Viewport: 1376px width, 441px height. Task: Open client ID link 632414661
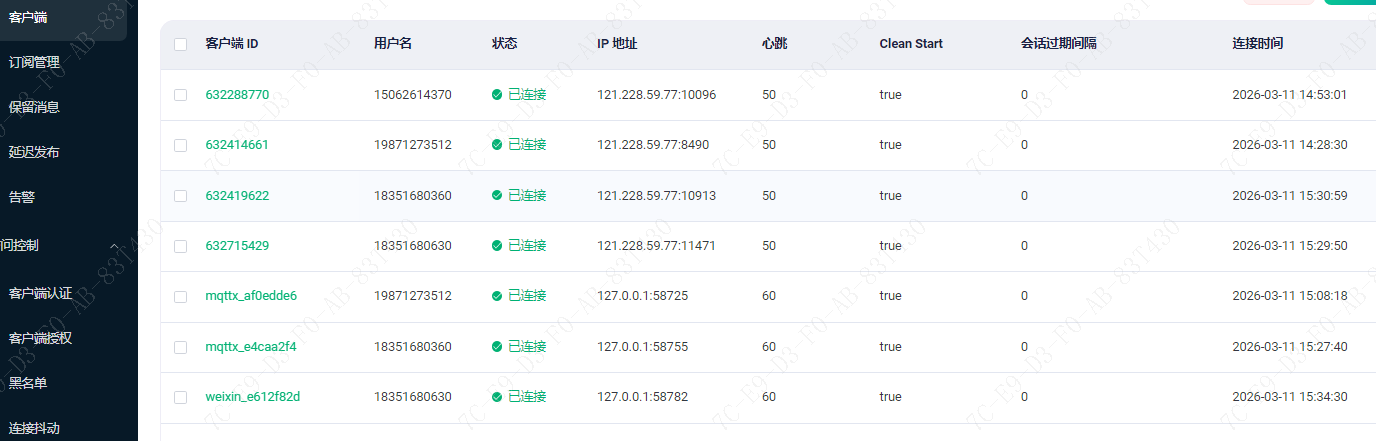click(x=237, y=145)
